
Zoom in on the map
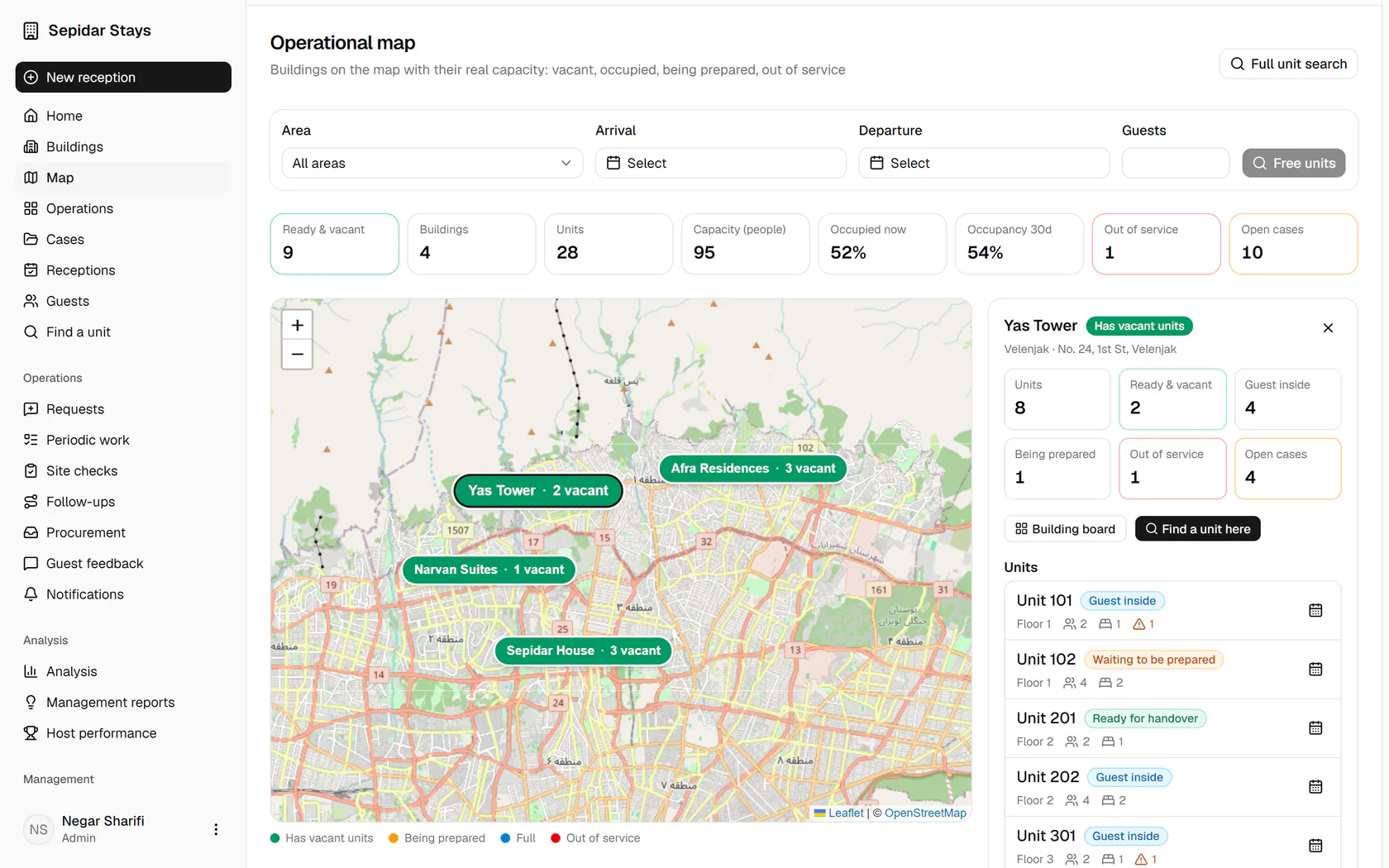click(x=298, y=325)
